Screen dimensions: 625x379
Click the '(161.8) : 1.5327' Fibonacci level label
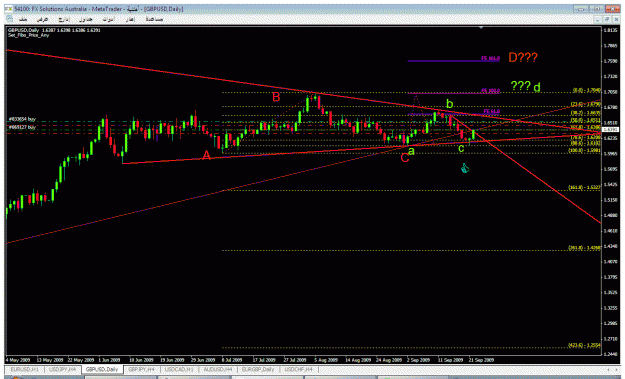pos(584,187)
